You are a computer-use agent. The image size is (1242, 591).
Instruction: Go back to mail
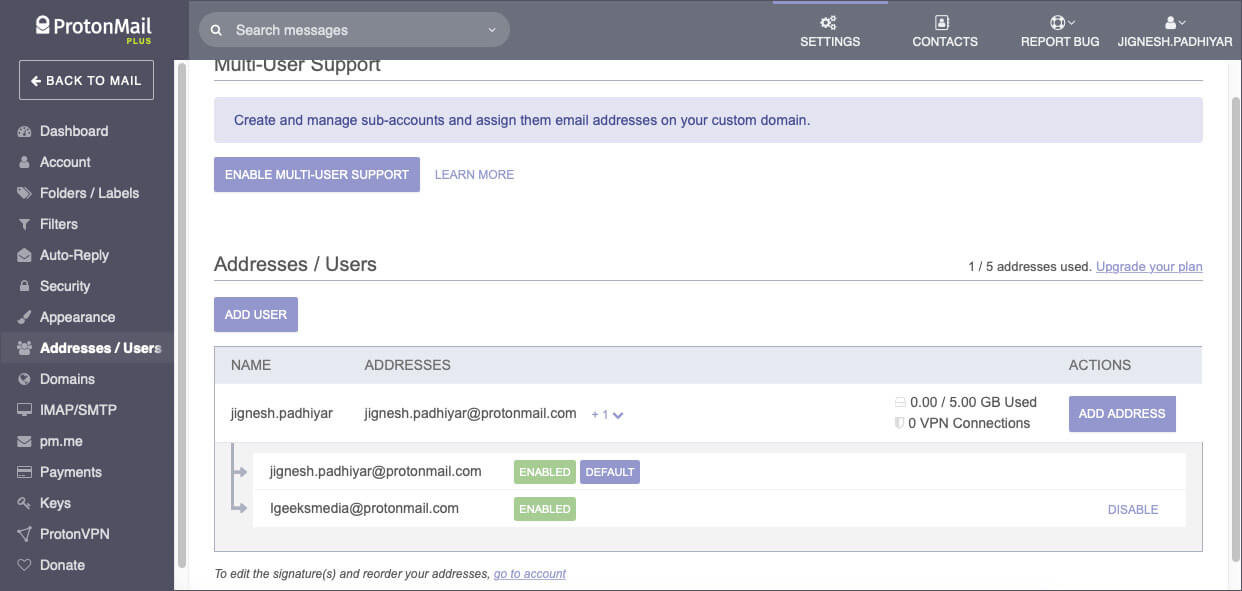point(86,80)
